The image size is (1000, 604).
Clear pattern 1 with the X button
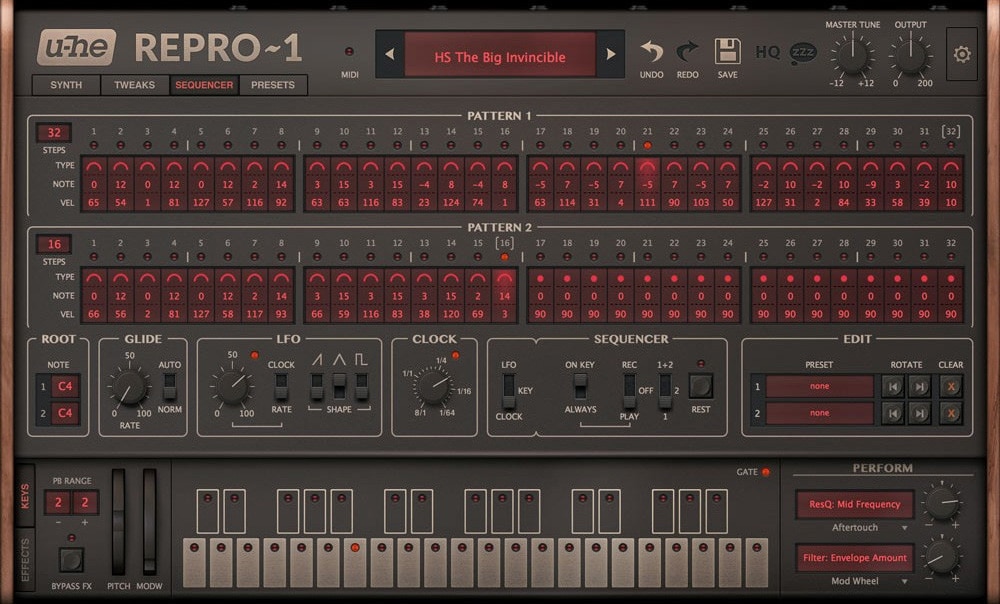(950, 387)
